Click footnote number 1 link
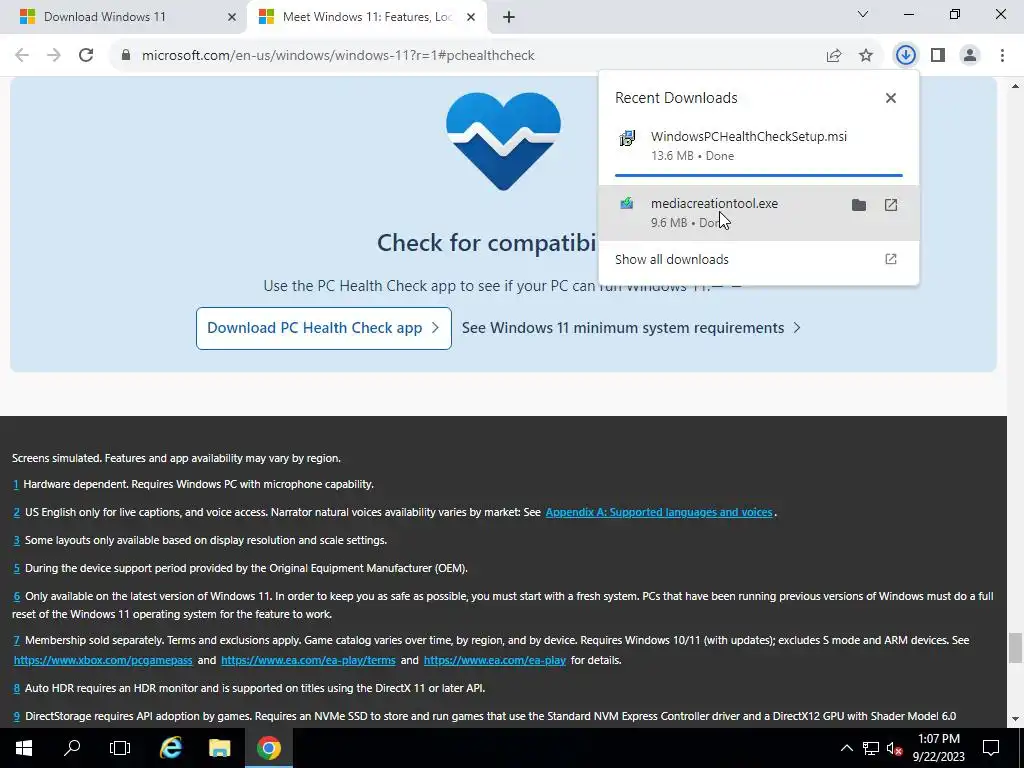 (16, 485)
